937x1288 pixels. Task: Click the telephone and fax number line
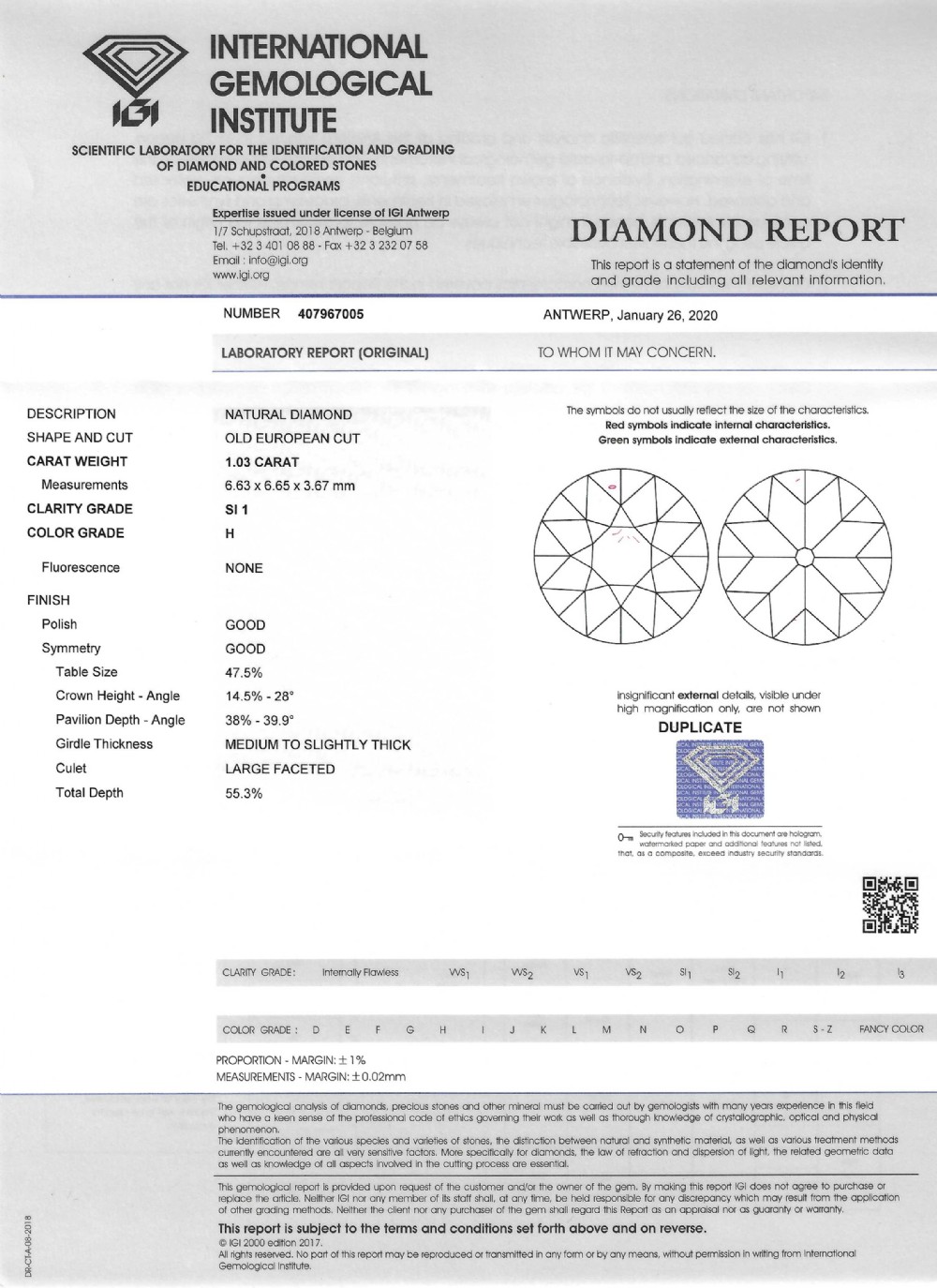320,246
